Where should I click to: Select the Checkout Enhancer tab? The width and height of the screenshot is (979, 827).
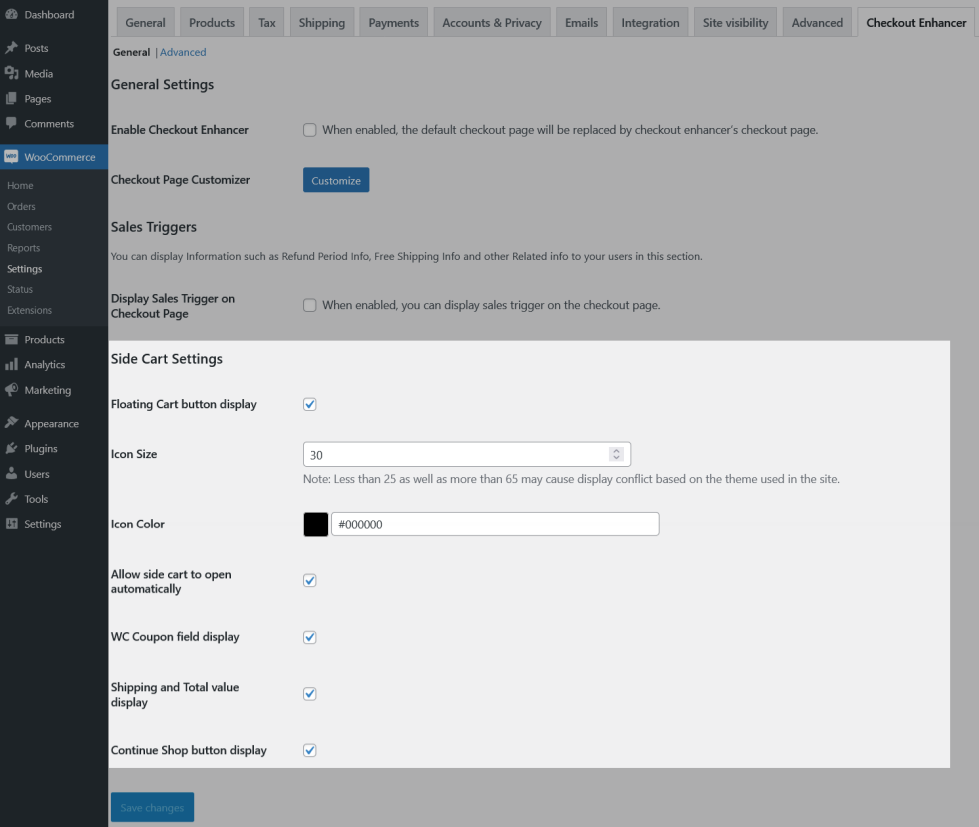tap(916, 22)
